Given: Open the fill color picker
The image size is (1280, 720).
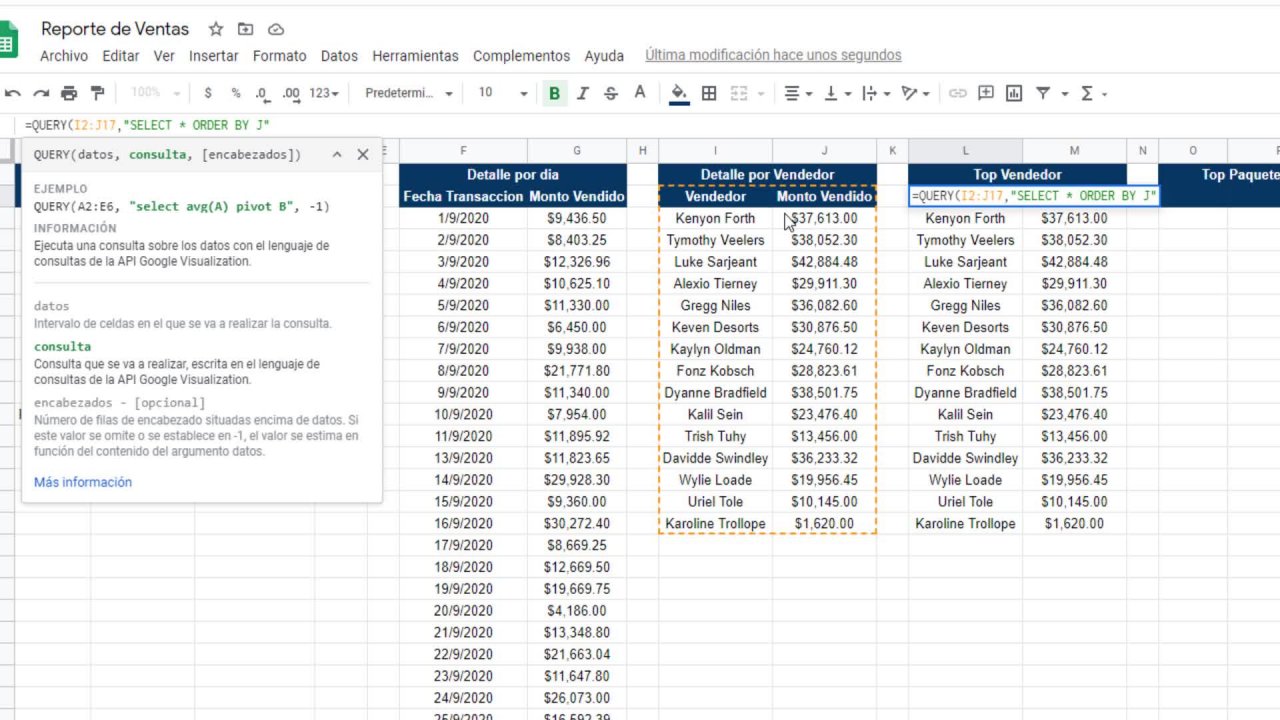Looking at the screenshot, I should pyautogui.click(x=679, y=93).
